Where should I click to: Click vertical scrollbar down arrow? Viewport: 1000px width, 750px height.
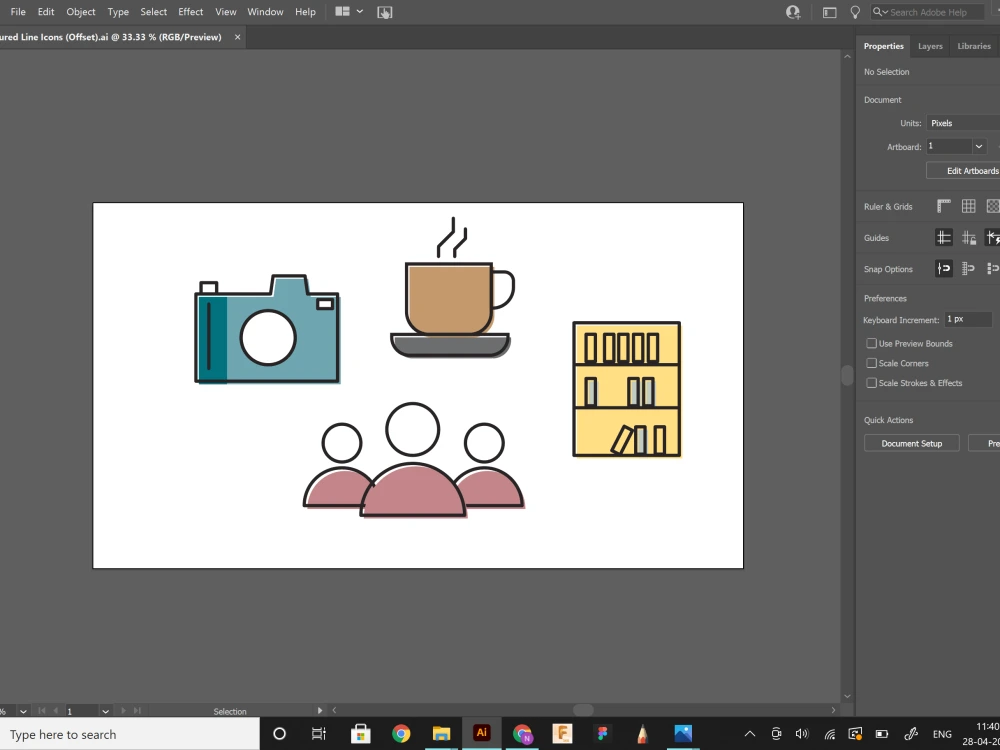point(847,696)
